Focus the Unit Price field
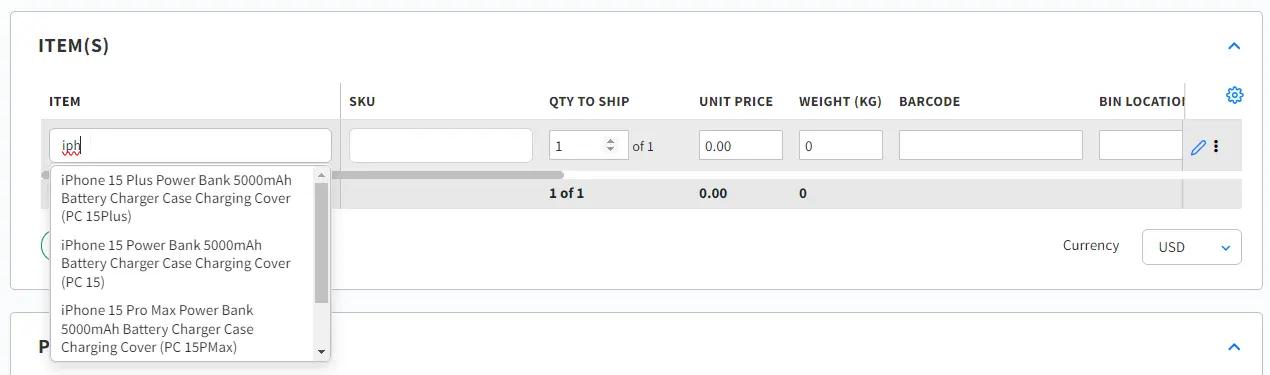 pos(741,146)
